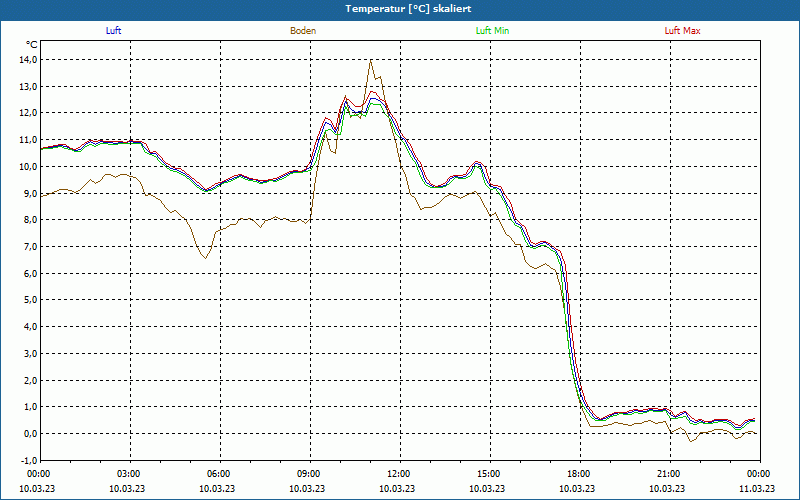Click the 7,0 y-axis value

(31, 247)
